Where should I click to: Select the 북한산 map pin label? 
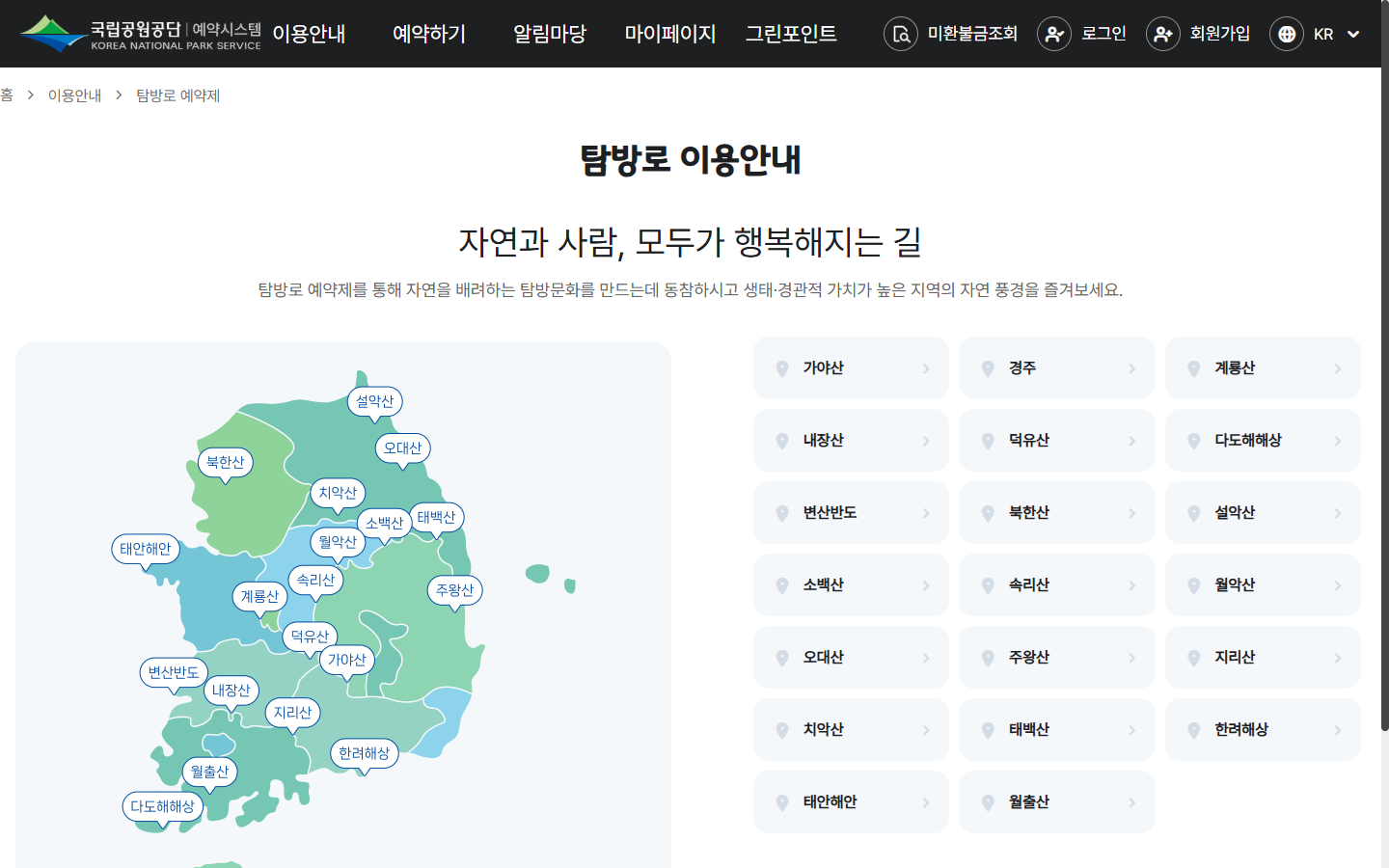(225, 463)
